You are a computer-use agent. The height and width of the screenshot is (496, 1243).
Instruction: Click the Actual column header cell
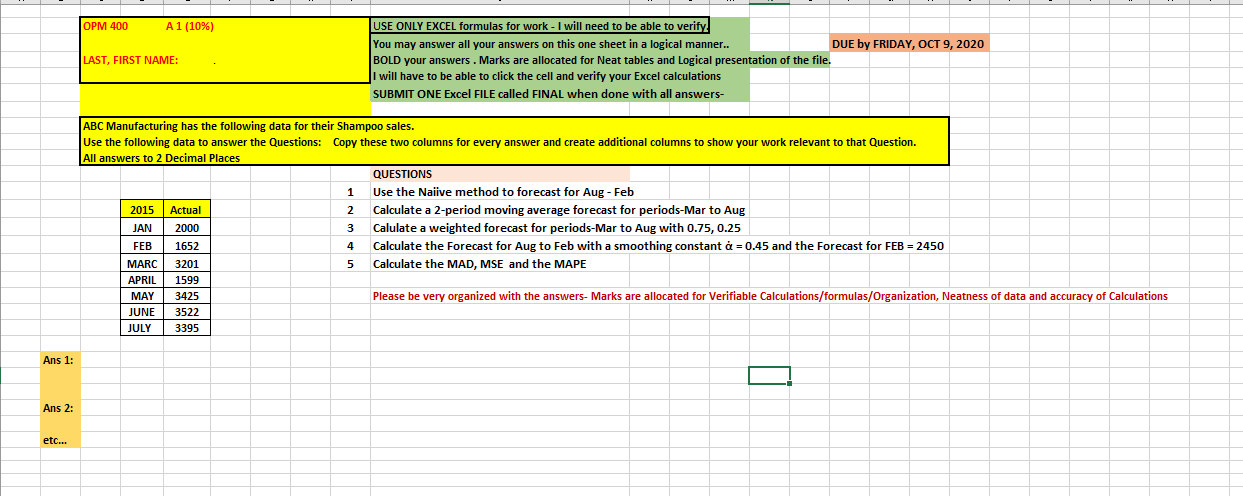(x=186, y=210)
